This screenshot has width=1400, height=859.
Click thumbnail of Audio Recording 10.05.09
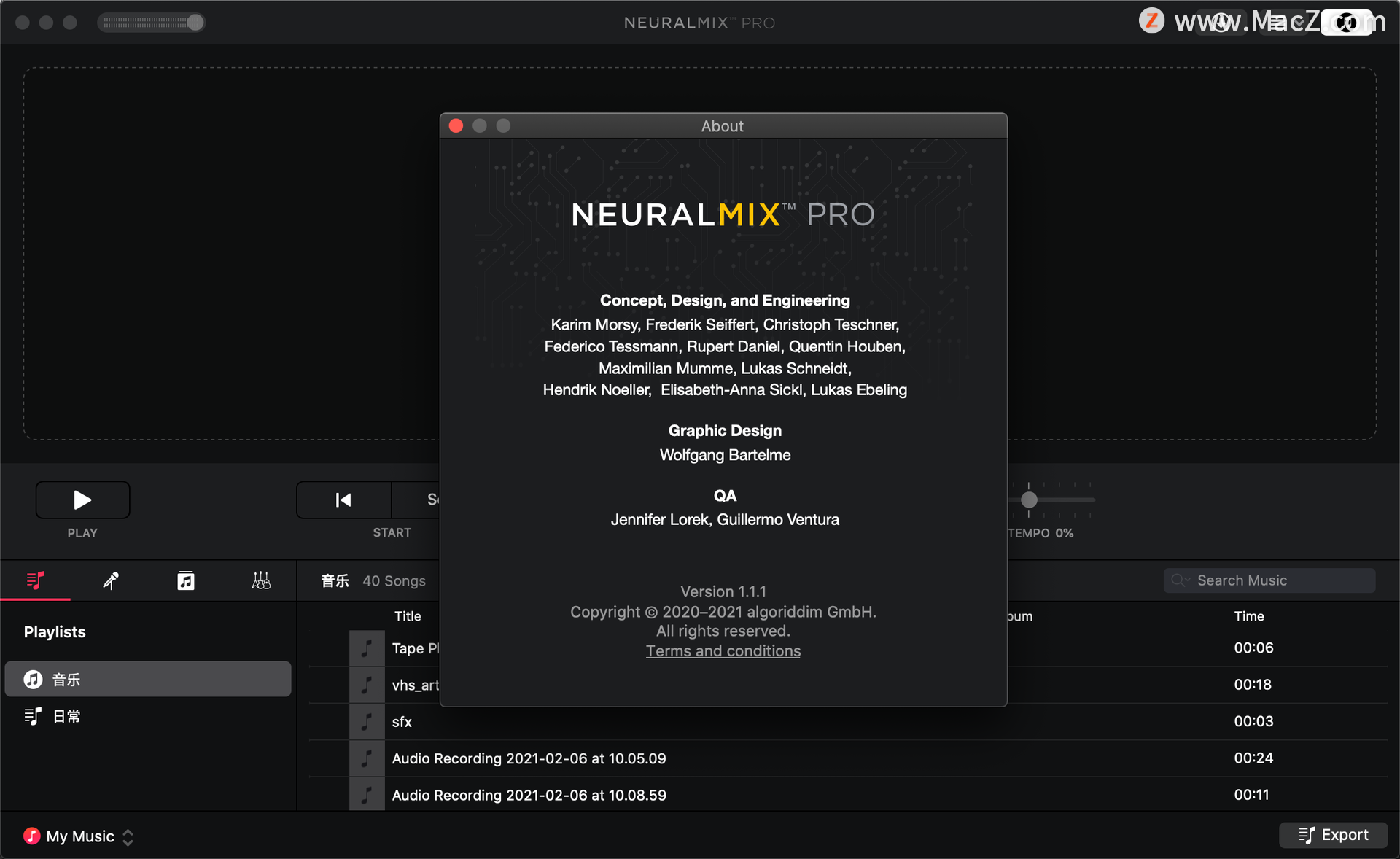367,758
